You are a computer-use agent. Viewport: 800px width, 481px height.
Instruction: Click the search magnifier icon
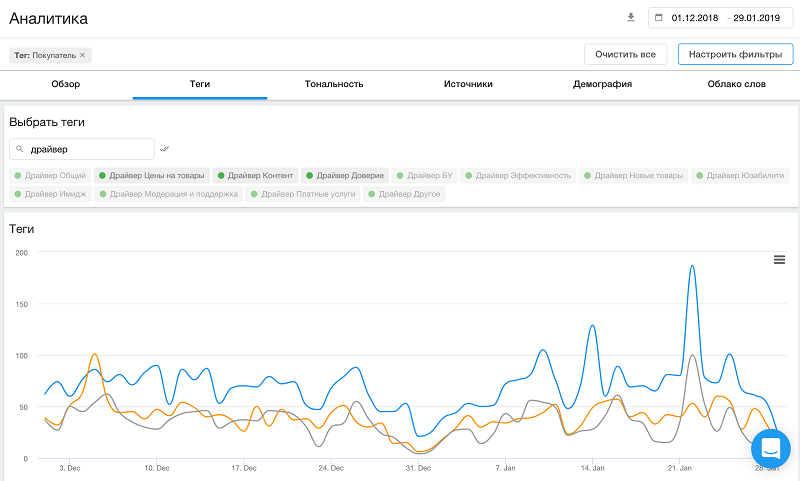coord(20,149)
